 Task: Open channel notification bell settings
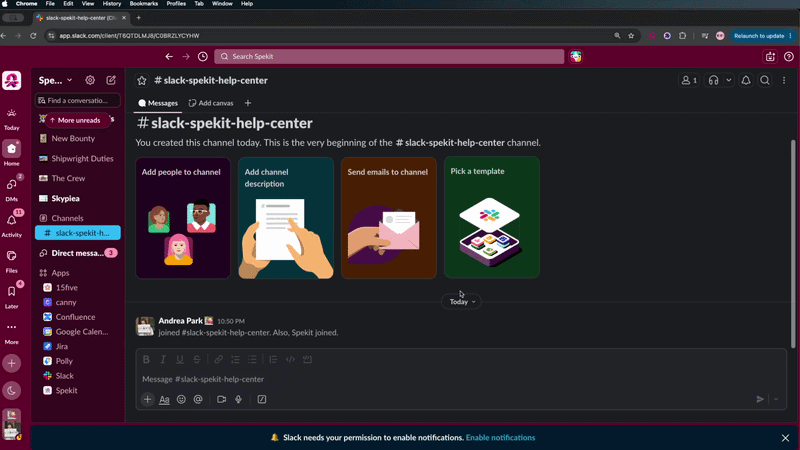coord(746,81)
